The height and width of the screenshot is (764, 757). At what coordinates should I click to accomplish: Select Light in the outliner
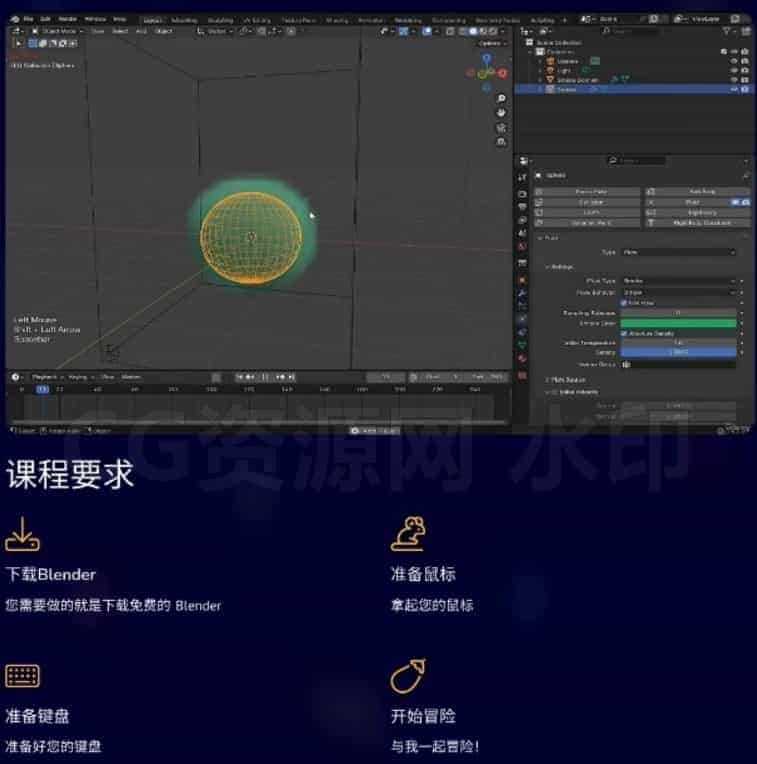564,71
